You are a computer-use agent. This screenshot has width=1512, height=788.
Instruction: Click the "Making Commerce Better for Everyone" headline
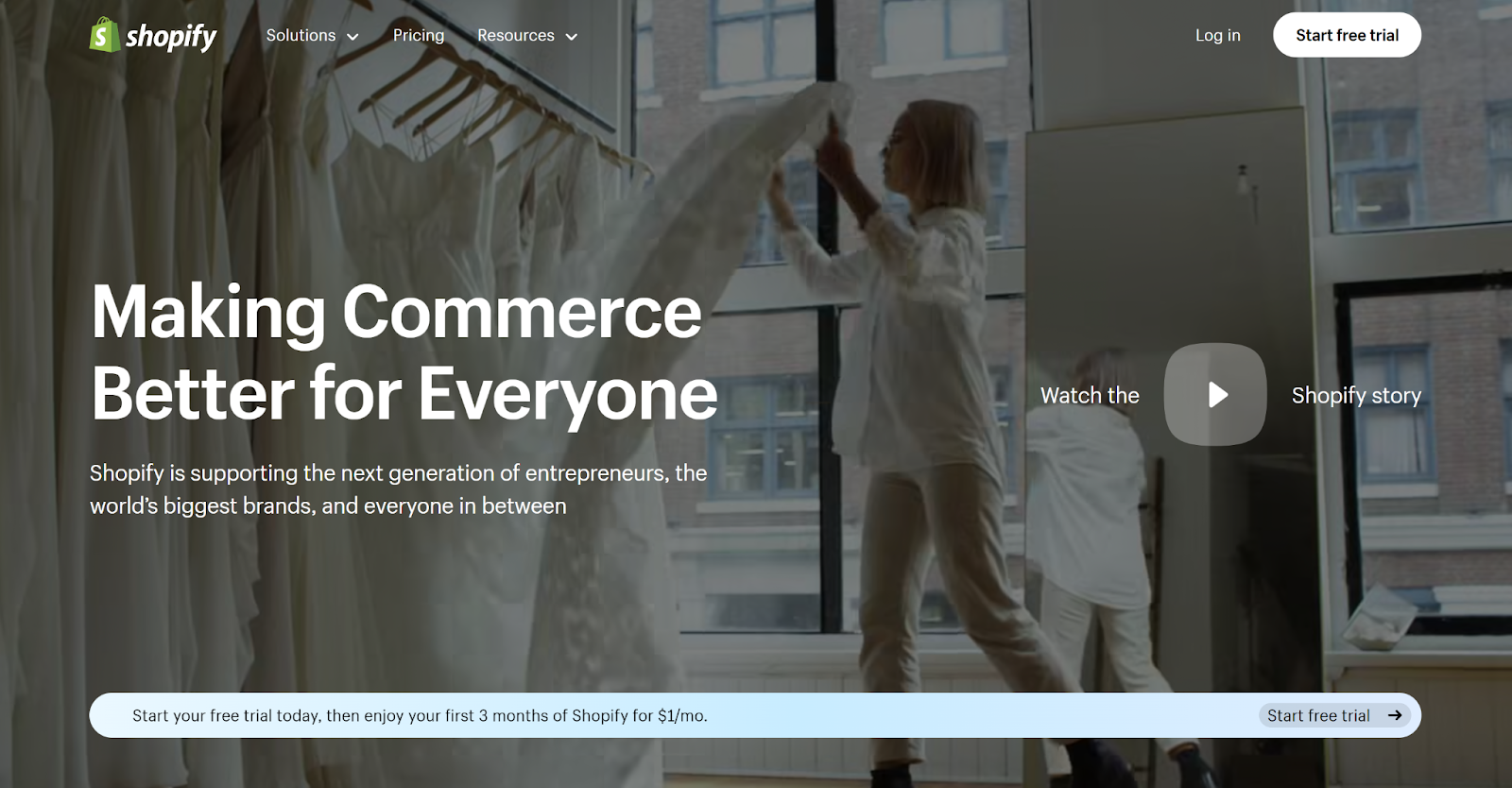coord(404,351)
